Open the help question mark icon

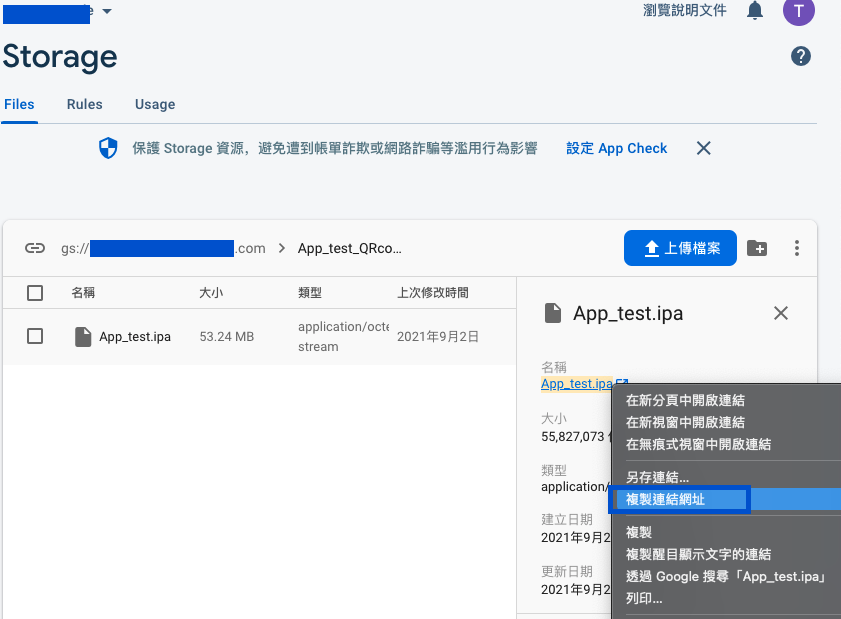[x=801, y=56]
